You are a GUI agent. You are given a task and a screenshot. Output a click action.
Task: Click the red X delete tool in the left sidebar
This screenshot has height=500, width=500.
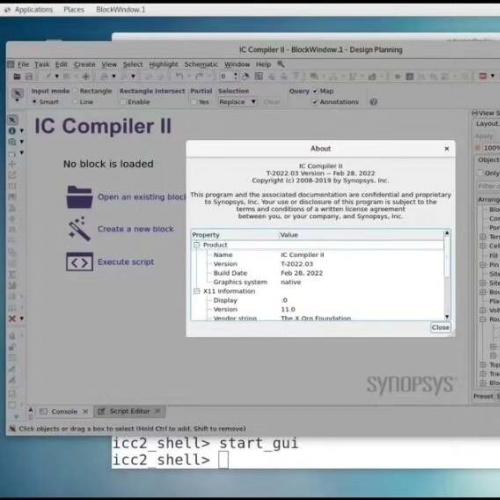pyautogui.click(x=12, y=319)
